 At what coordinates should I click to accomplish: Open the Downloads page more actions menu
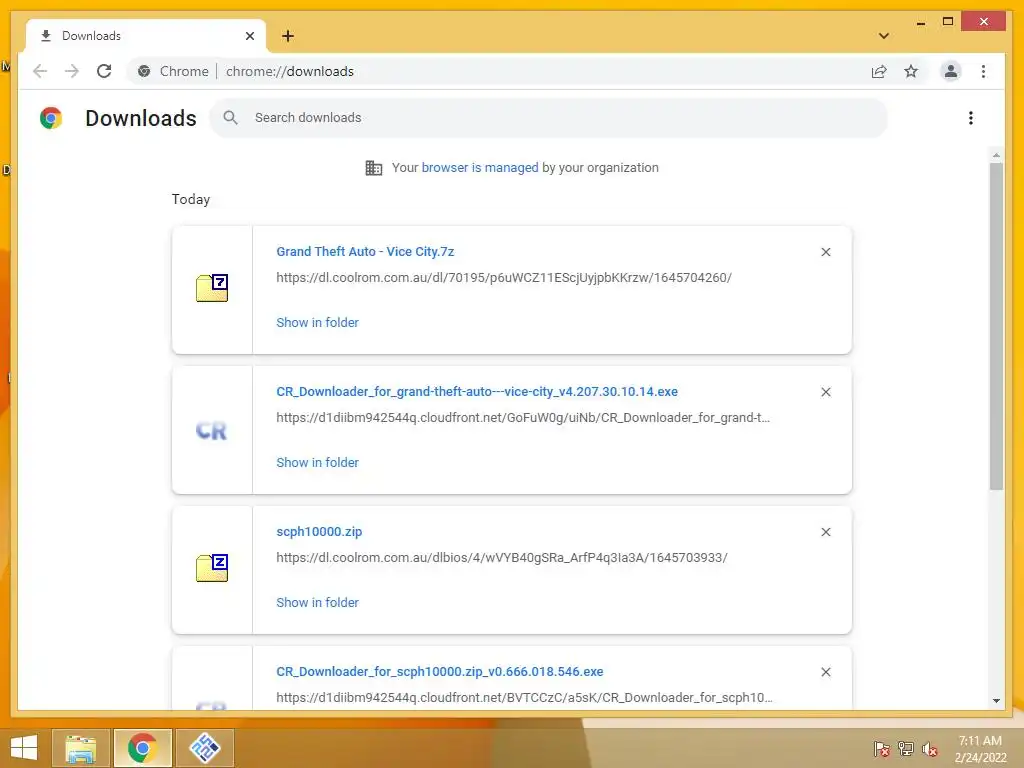[x=971, y=118]
